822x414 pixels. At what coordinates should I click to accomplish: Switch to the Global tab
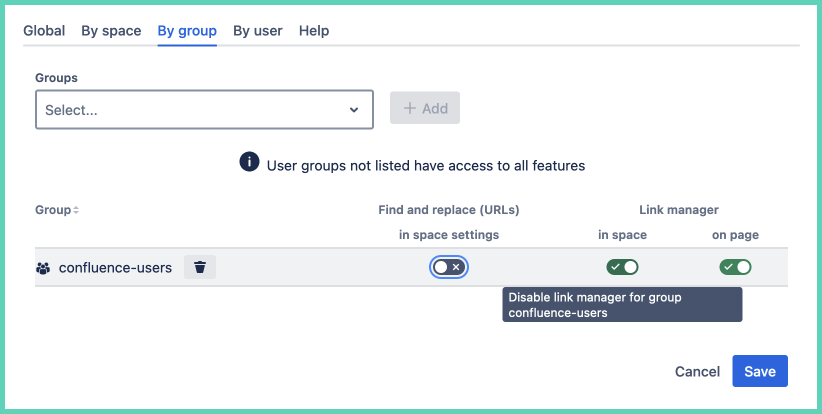44,31
